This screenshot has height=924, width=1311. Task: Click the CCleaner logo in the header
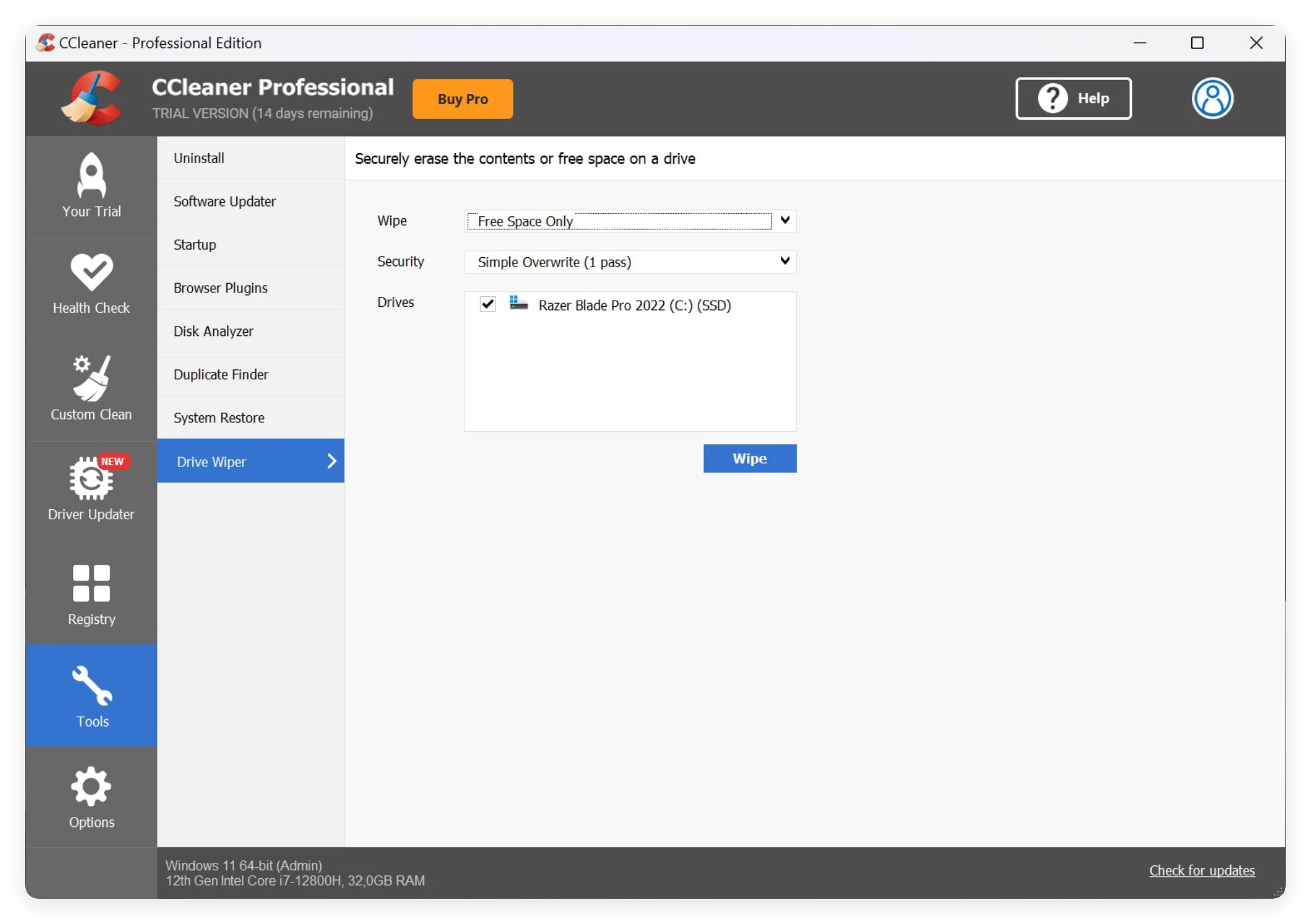[x=93, y=98]
